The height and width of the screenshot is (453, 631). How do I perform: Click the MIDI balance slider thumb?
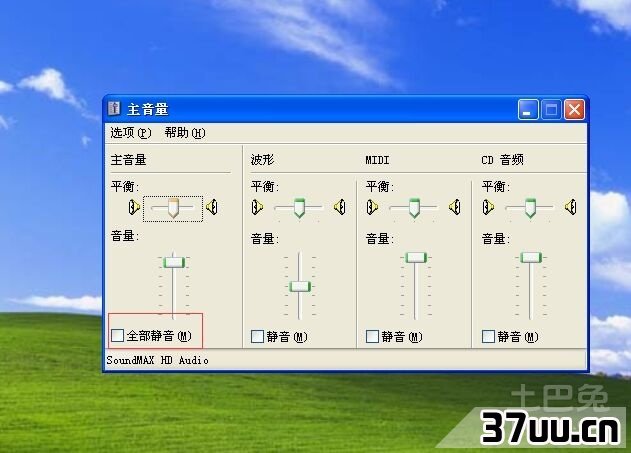pos(414,208)
